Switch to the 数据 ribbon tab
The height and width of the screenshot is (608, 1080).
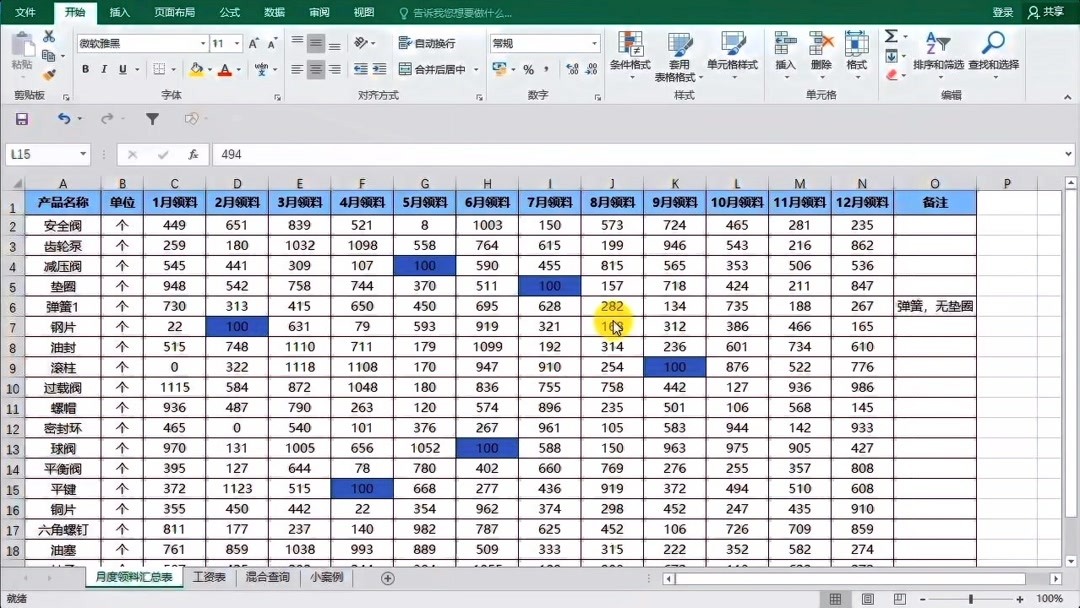[273, 13]
